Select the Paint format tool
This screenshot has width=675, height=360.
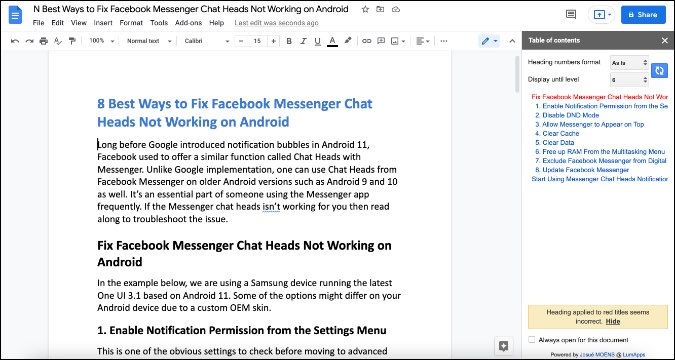72,41
